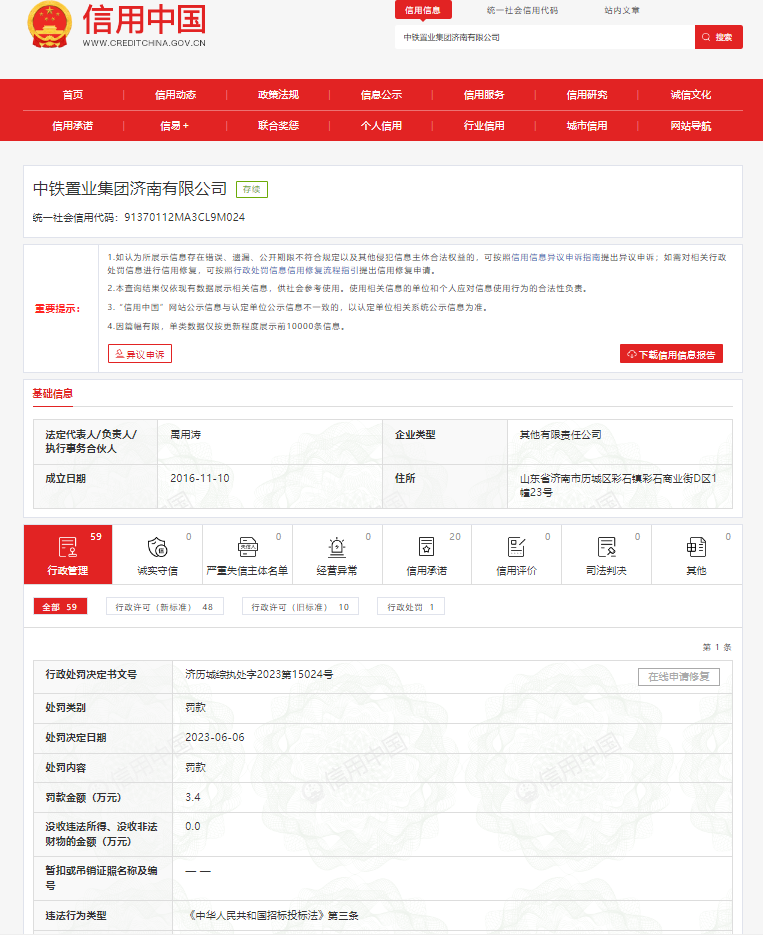Click the Credit China national emblem logo
Viewport: 763px width, 941px height.
49,25
